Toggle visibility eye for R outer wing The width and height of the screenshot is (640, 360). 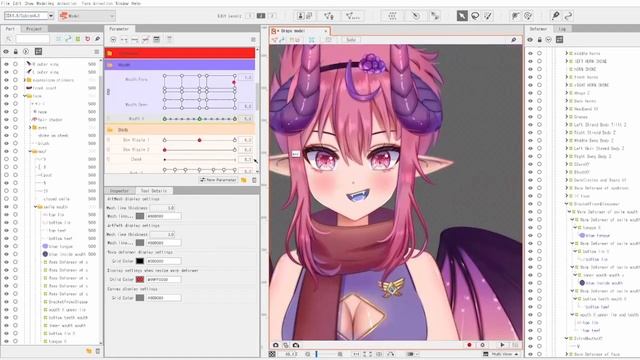point(6,64)
